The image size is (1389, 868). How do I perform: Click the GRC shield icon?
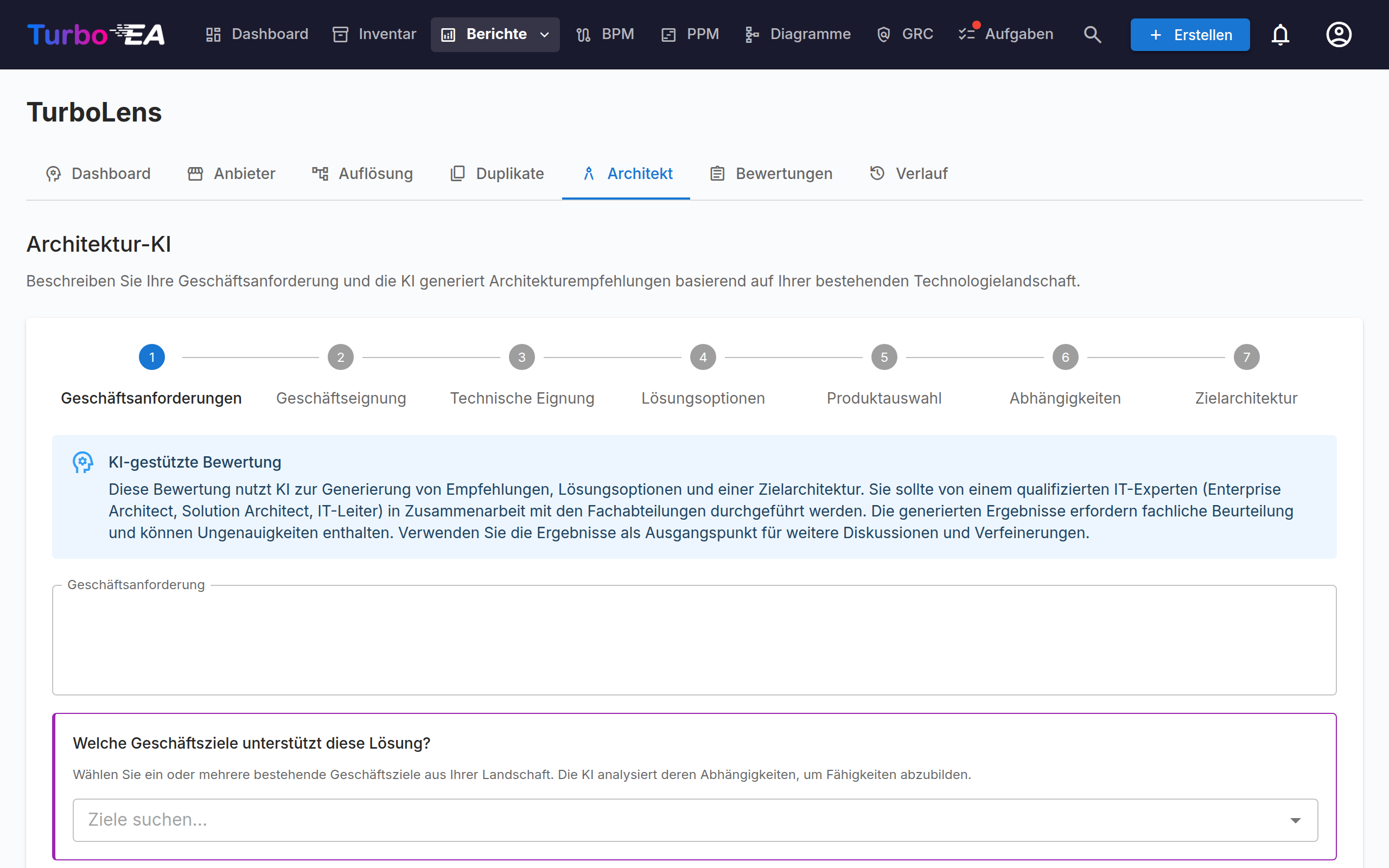883,34
